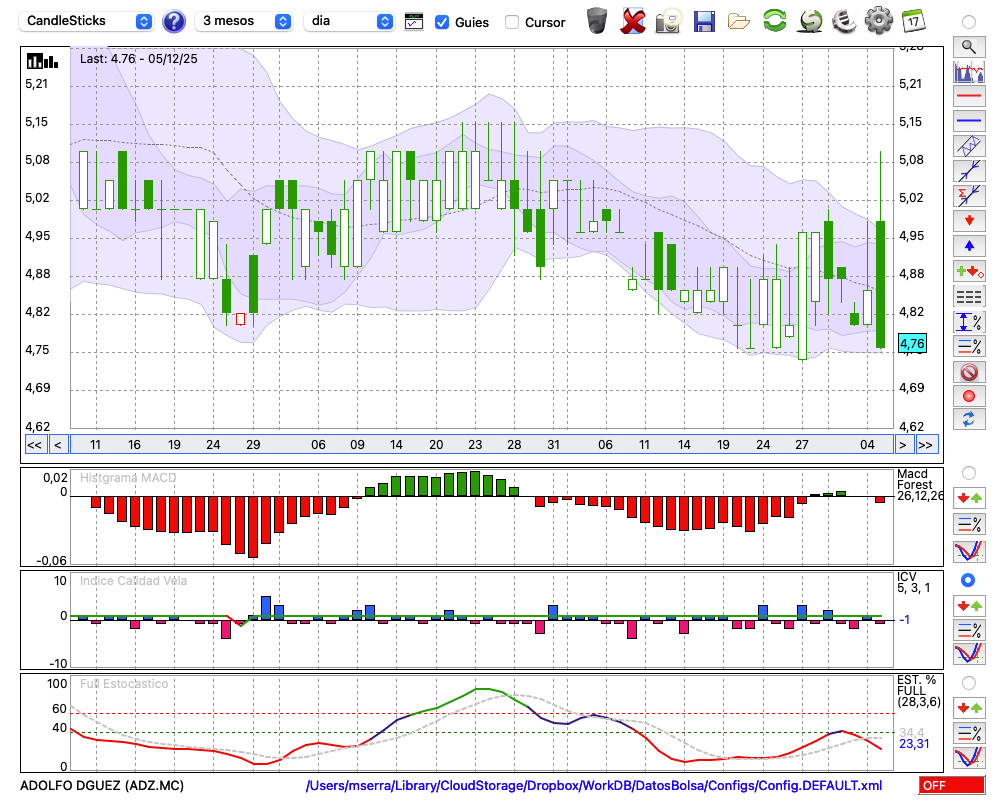Select the blue horizontal line tool
This screenshot has height=800, width=1000.
tap(968, 121)
